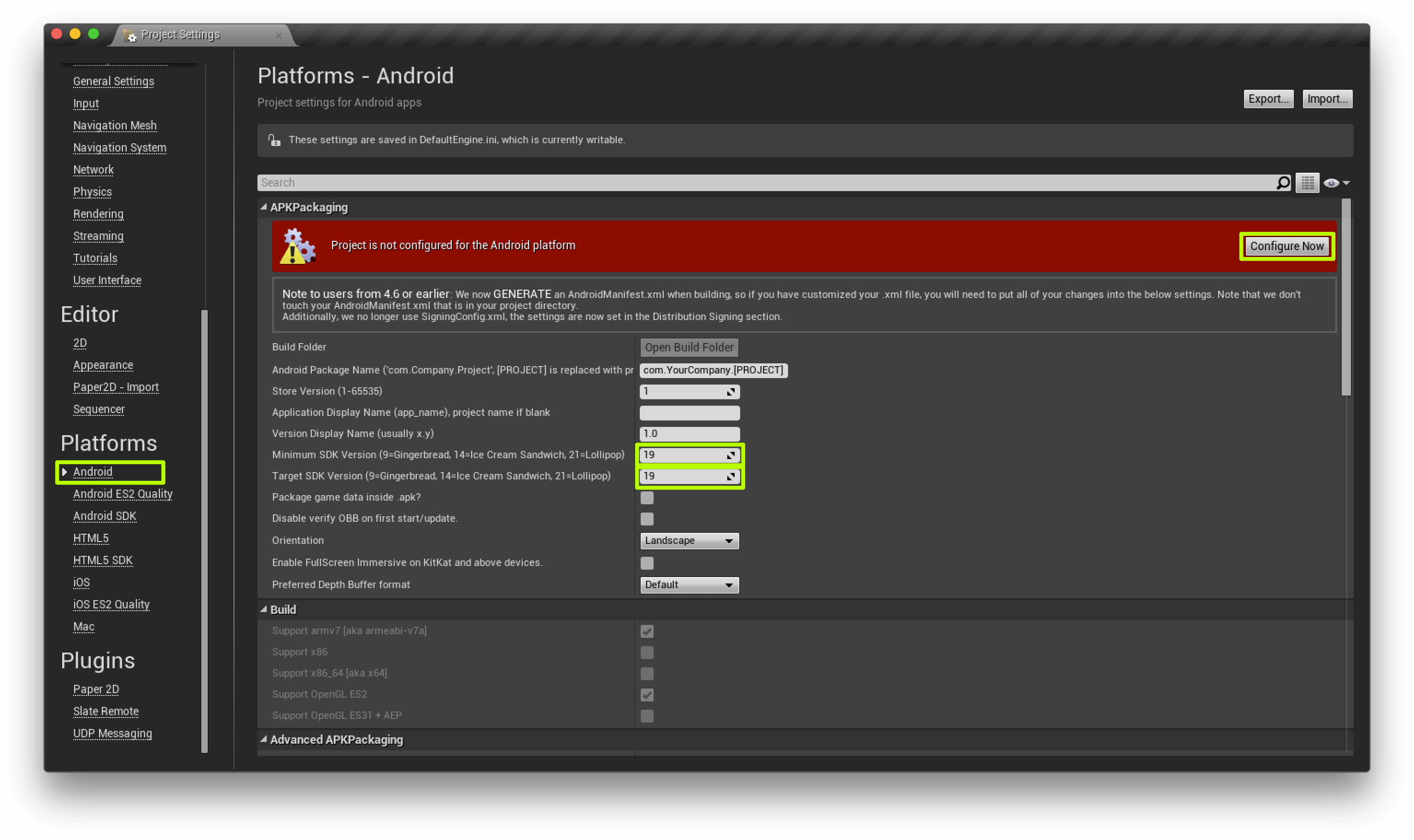Open Paper 2D plugin settings
This screenshot has width=1414, height=840.
point(95,688)
